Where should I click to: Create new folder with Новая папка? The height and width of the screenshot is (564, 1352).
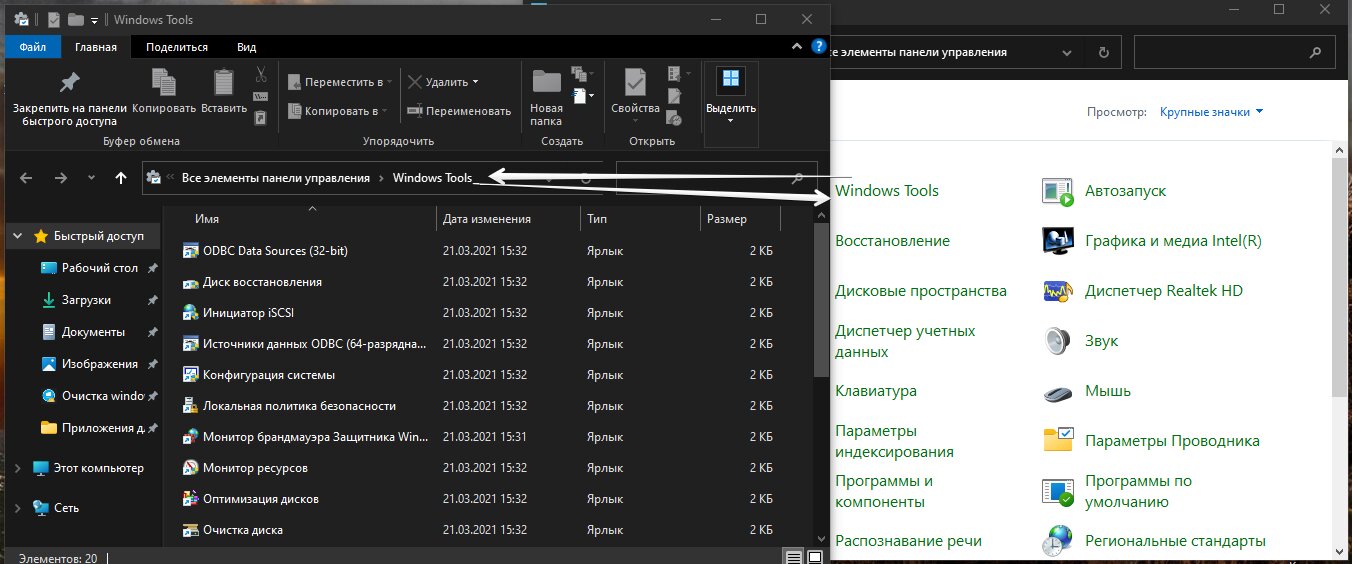pyautogui.click(x=546, y=96)
